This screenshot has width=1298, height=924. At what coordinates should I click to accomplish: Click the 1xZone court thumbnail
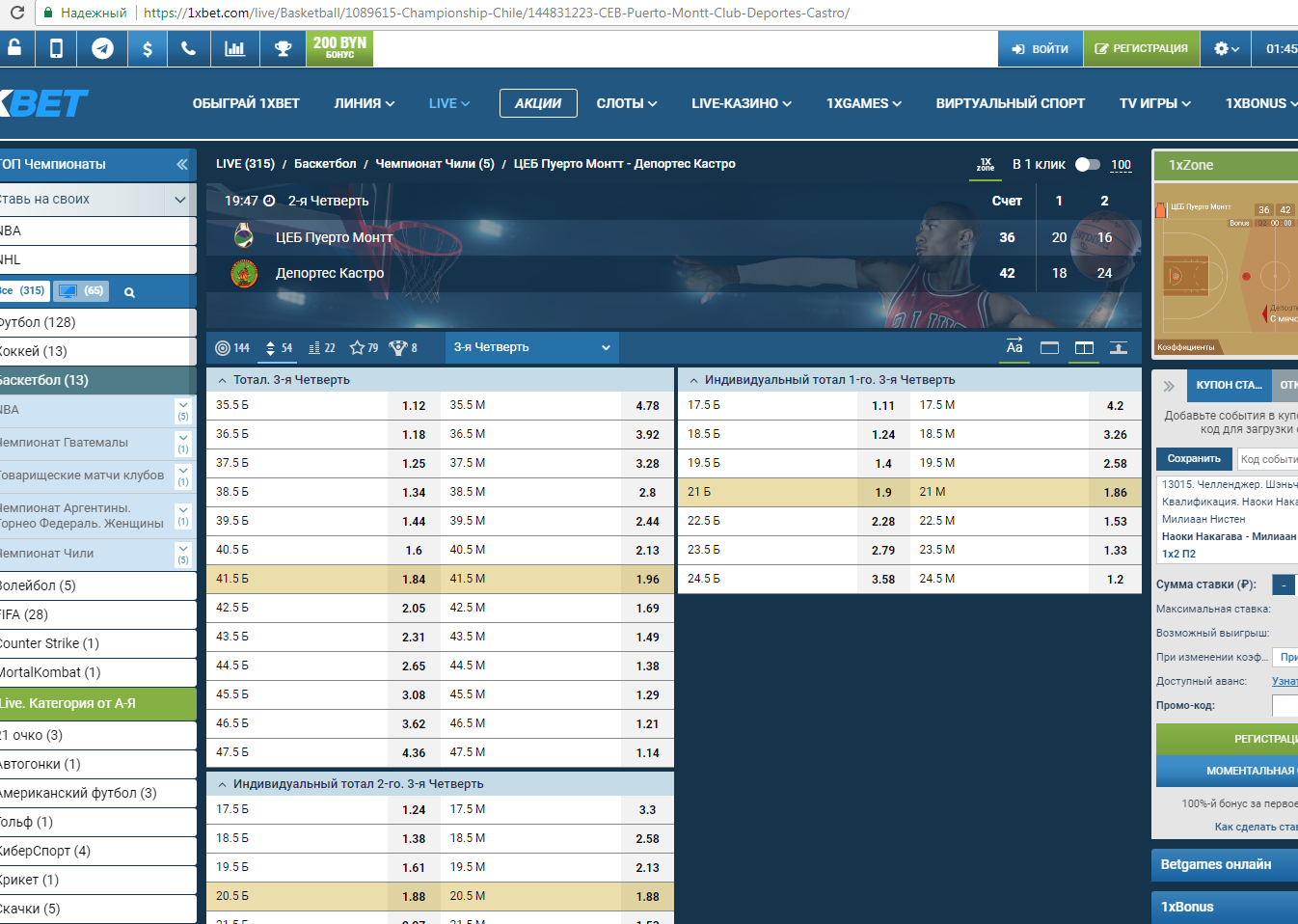(1226, 270)
